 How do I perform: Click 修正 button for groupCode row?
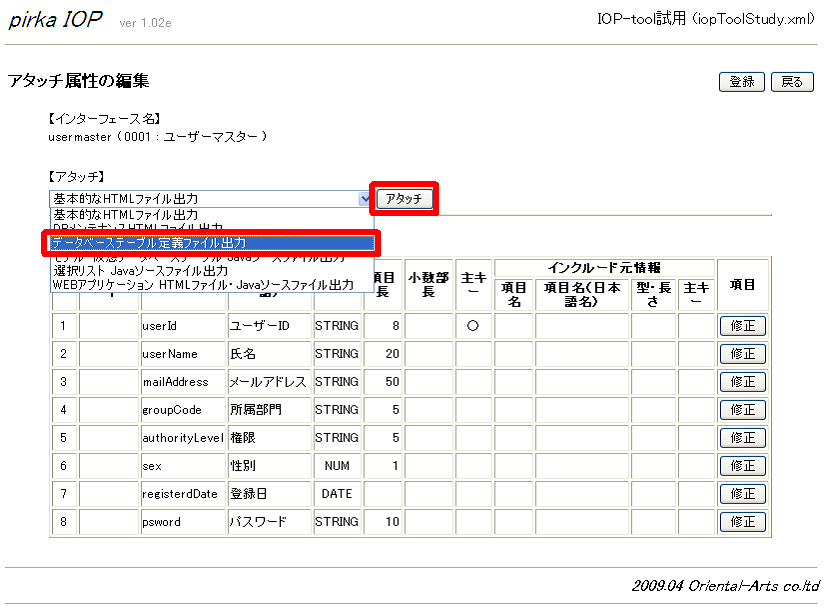coord(742,409)
